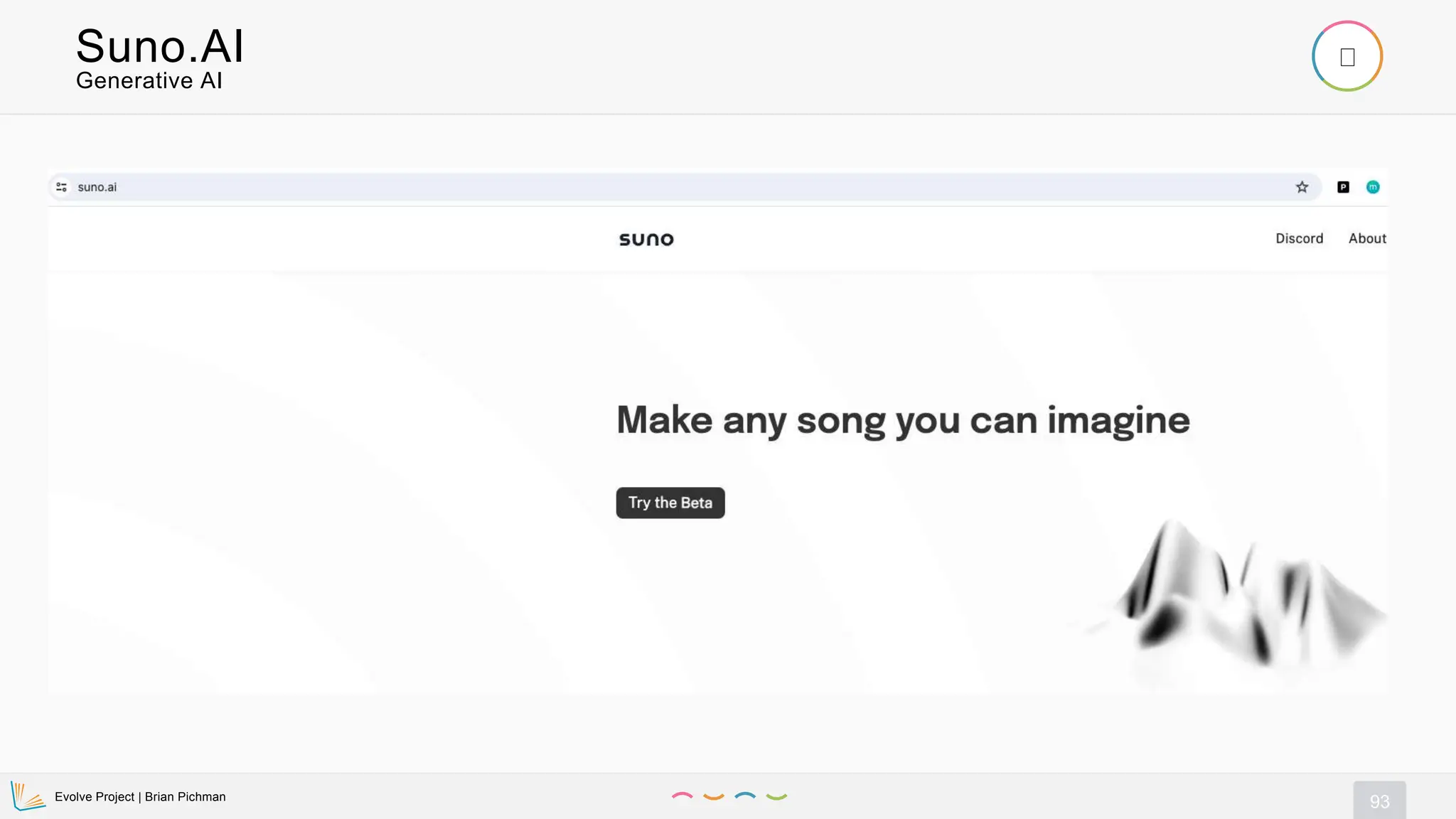Click the suno logo in header
The height and width of the screenshot is (819, 1456).
[x=646, y=240]
